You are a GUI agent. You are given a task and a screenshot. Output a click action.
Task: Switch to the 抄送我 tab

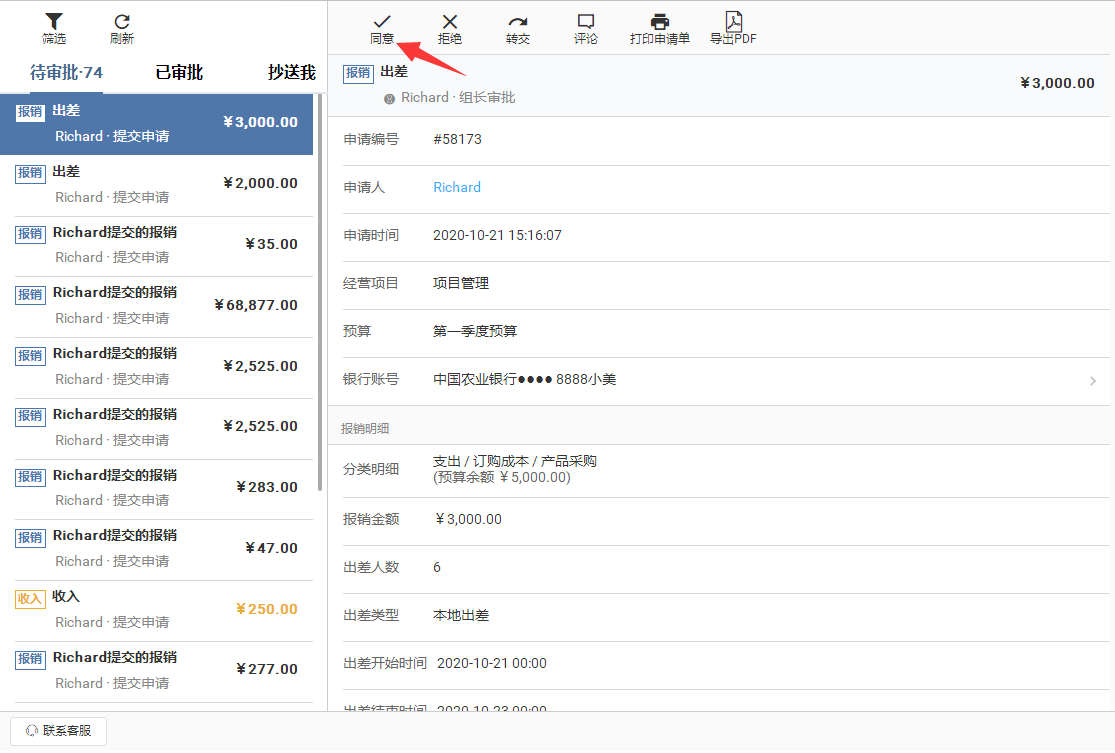292,73
